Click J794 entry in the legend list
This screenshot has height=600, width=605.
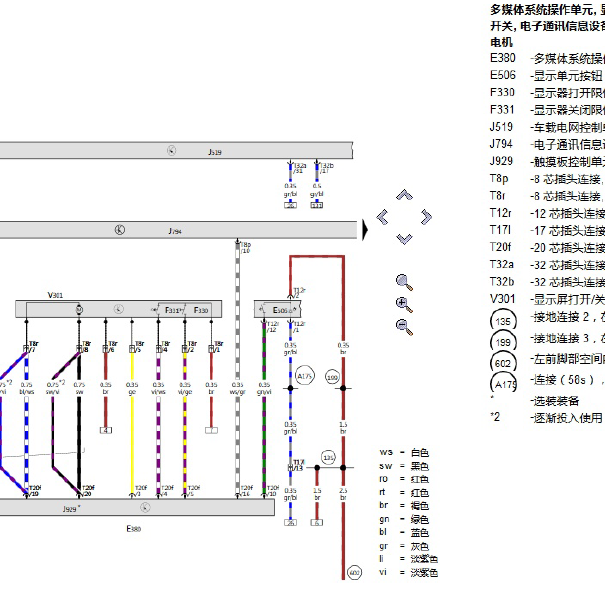tap(547, 144)
